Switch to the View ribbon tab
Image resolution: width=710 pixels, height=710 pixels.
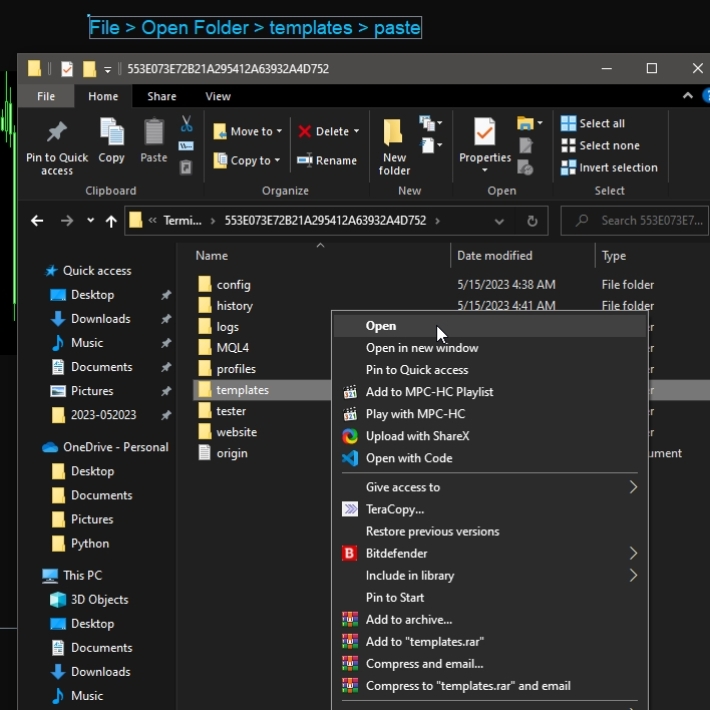218,97
